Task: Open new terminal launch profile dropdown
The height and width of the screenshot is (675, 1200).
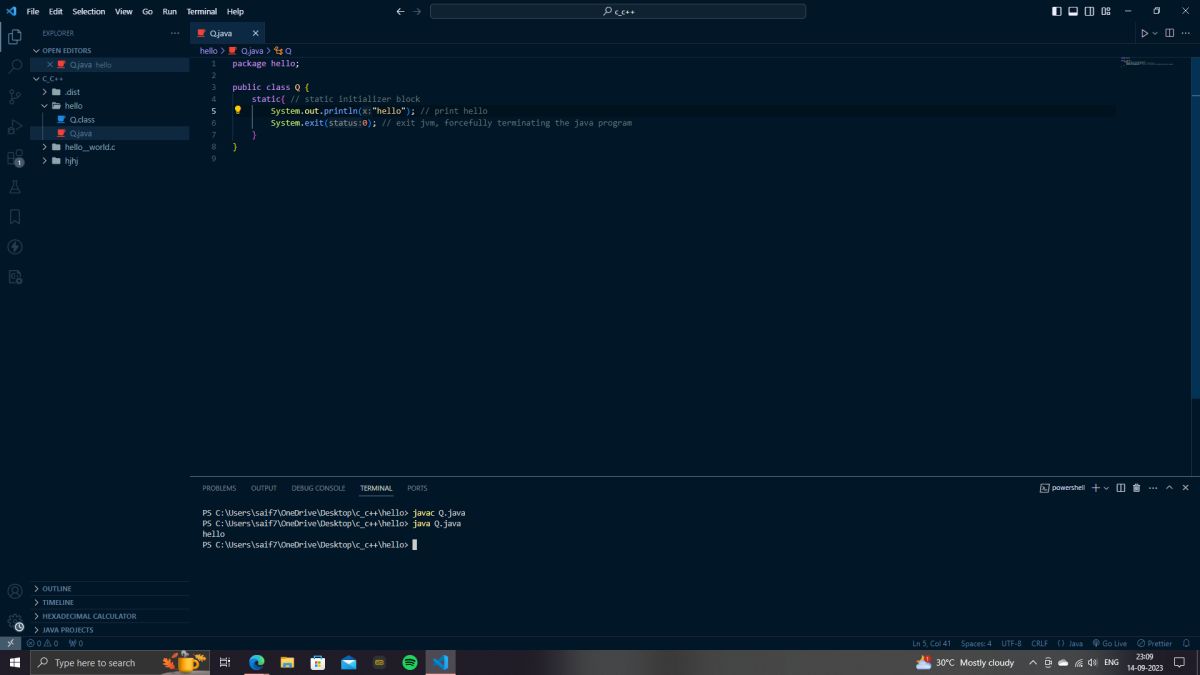Action: pyautogui.click(x=1106, y=488)
